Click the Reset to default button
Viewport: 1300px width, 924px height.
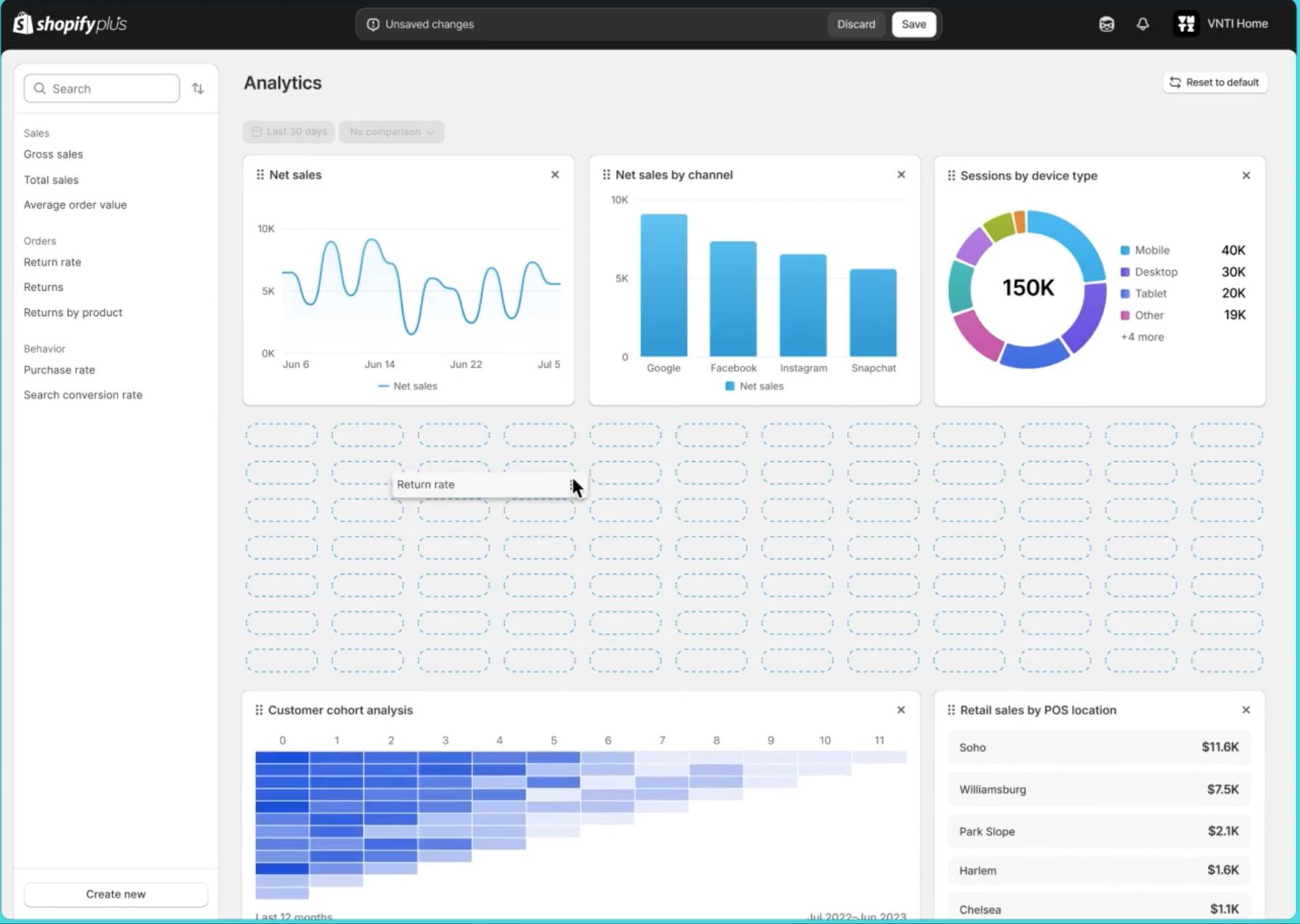point(1215,82)
